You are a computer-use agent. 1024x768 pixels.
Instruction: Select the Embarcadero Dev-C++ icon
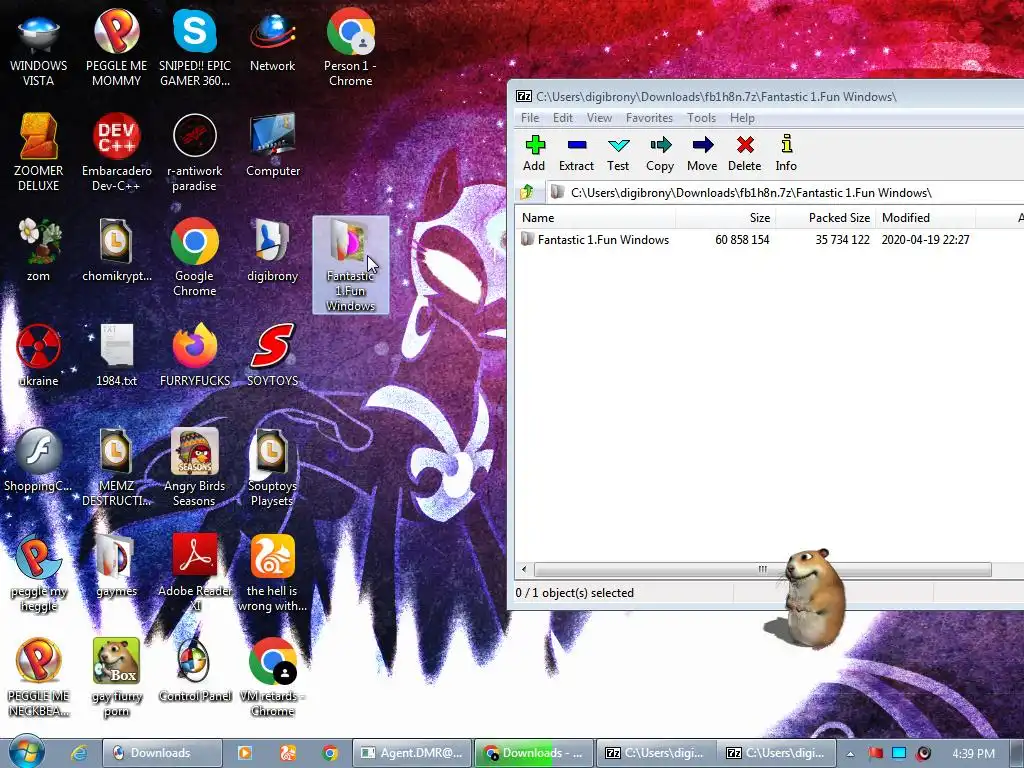116,153
